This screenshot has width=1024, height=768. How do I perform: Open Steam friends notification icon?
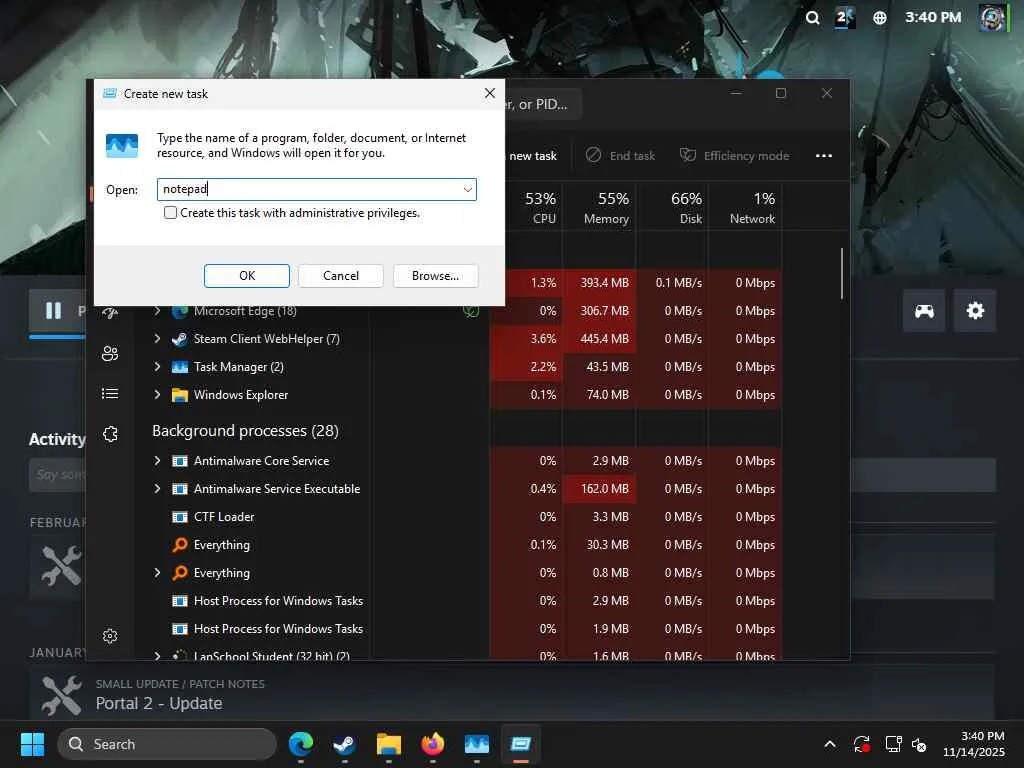tap(844, 18)
